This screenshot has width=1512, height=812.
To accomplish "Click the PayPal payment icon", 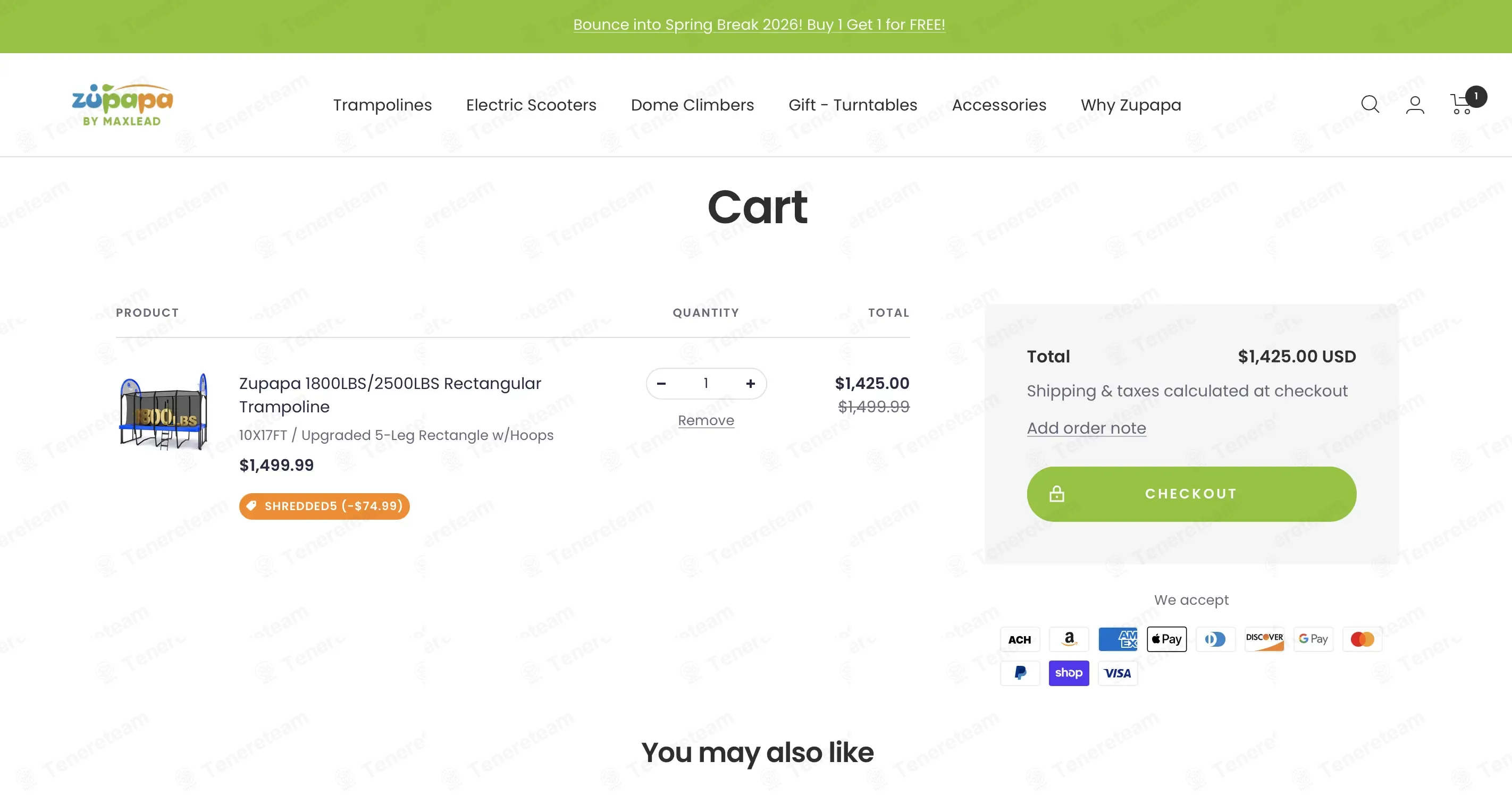I will (1020, 673).
